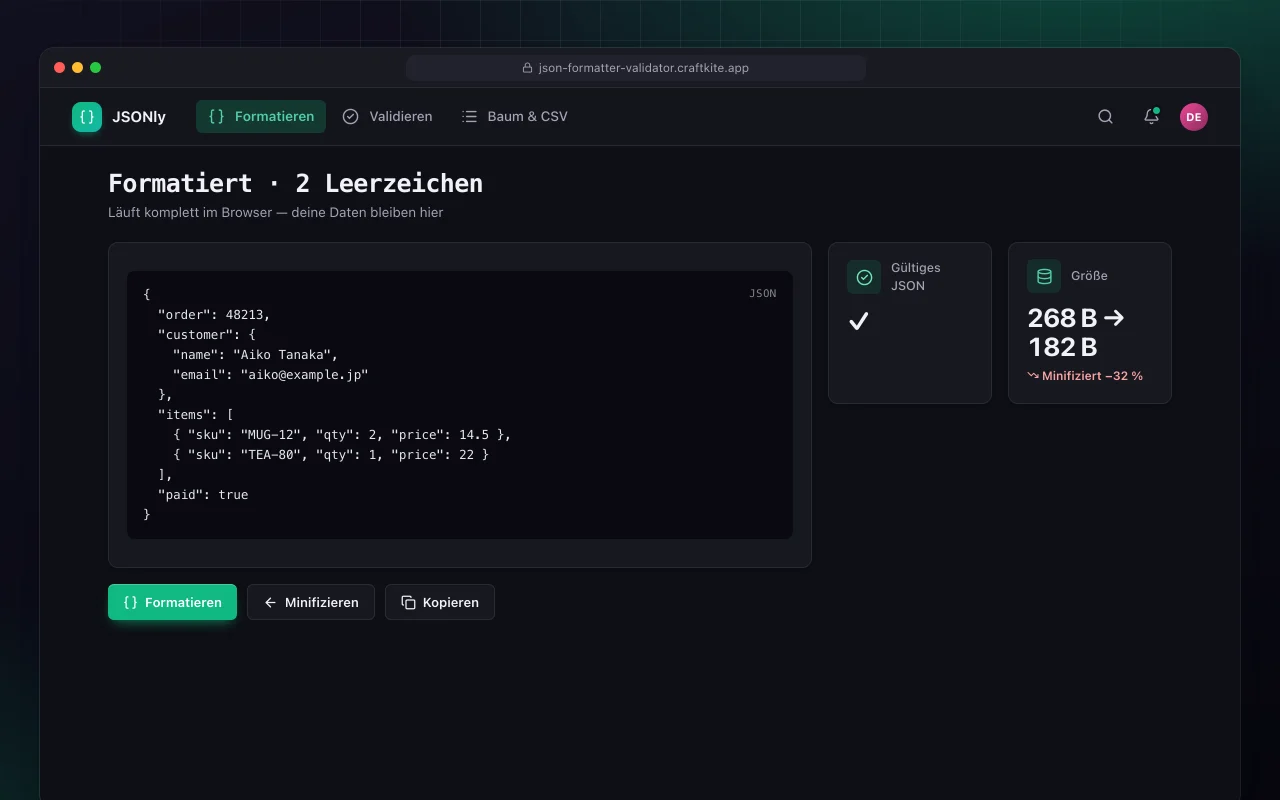Screen dimensions: 1280x800
Task: Click the lock icon in address bar
Action: 528,68
